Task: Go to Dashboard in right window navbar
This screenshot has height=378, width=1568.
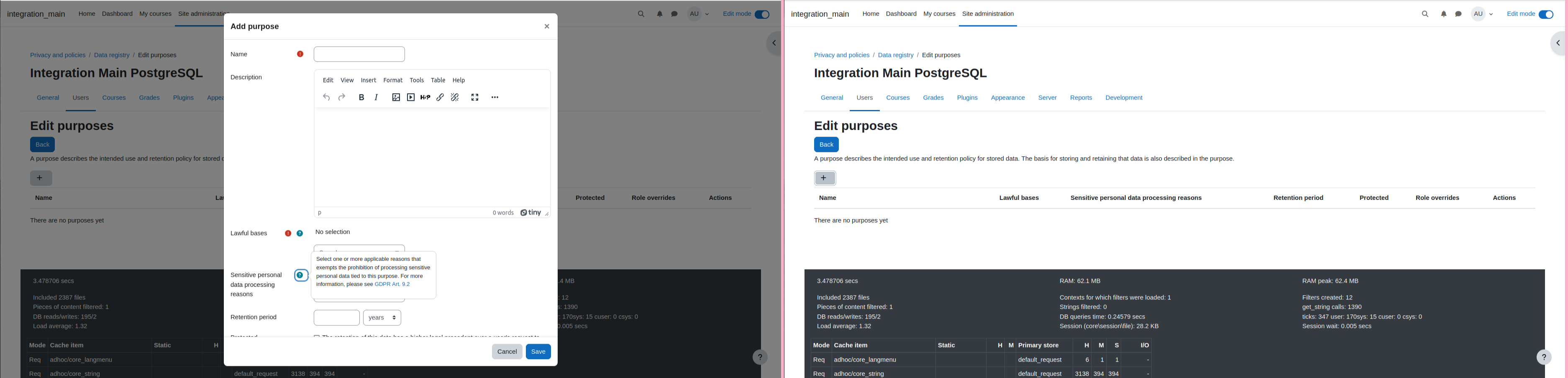Action: [901, 14]
